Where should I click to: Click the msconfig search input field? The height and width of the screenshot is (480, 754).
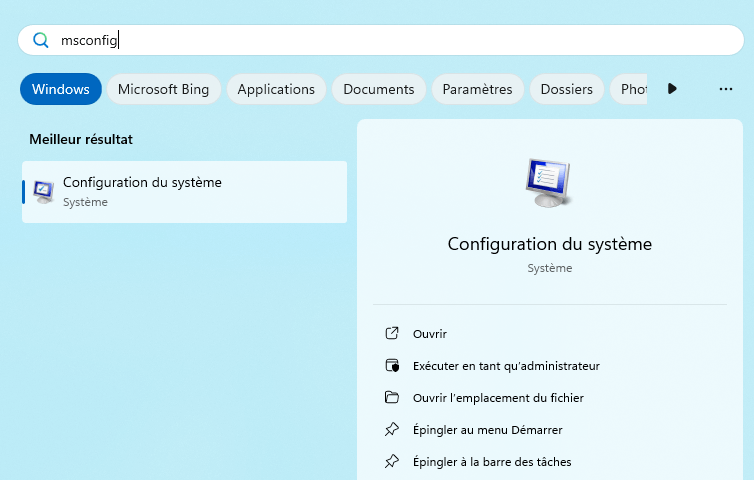[381, 40]
